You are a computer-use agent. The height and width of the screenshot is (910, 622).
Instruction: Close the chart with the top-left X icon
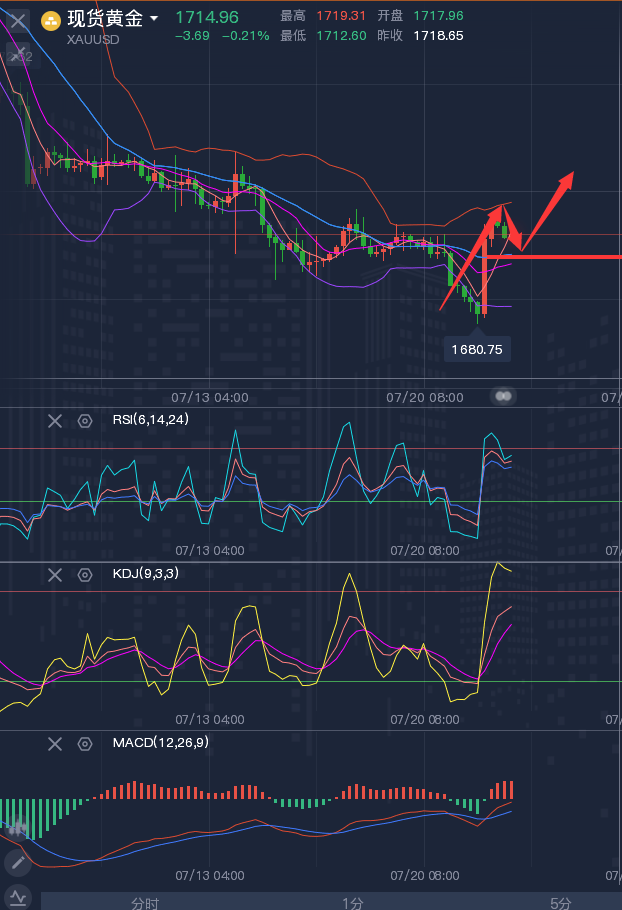coord(18,21)
